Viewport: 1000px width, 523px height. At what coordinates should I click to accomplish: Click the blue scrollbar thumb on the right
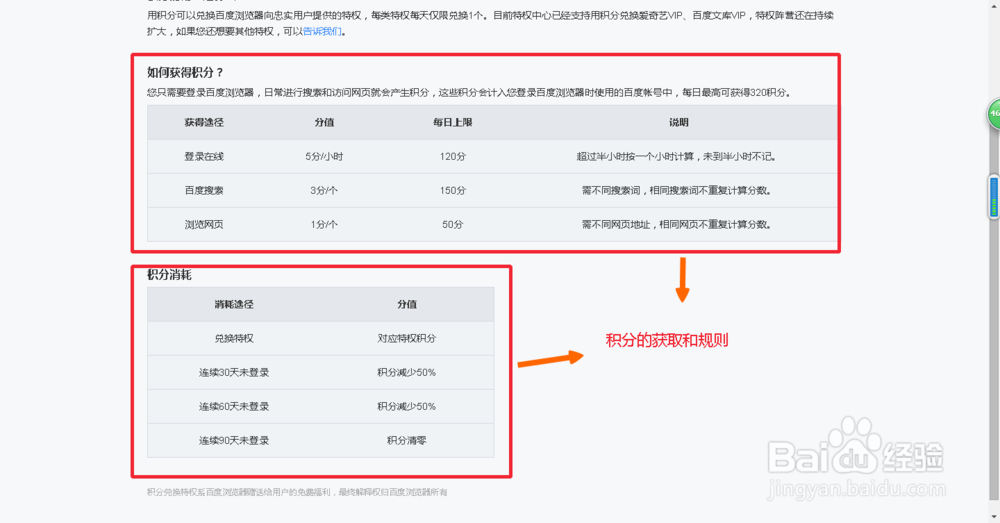click(994, 197)
